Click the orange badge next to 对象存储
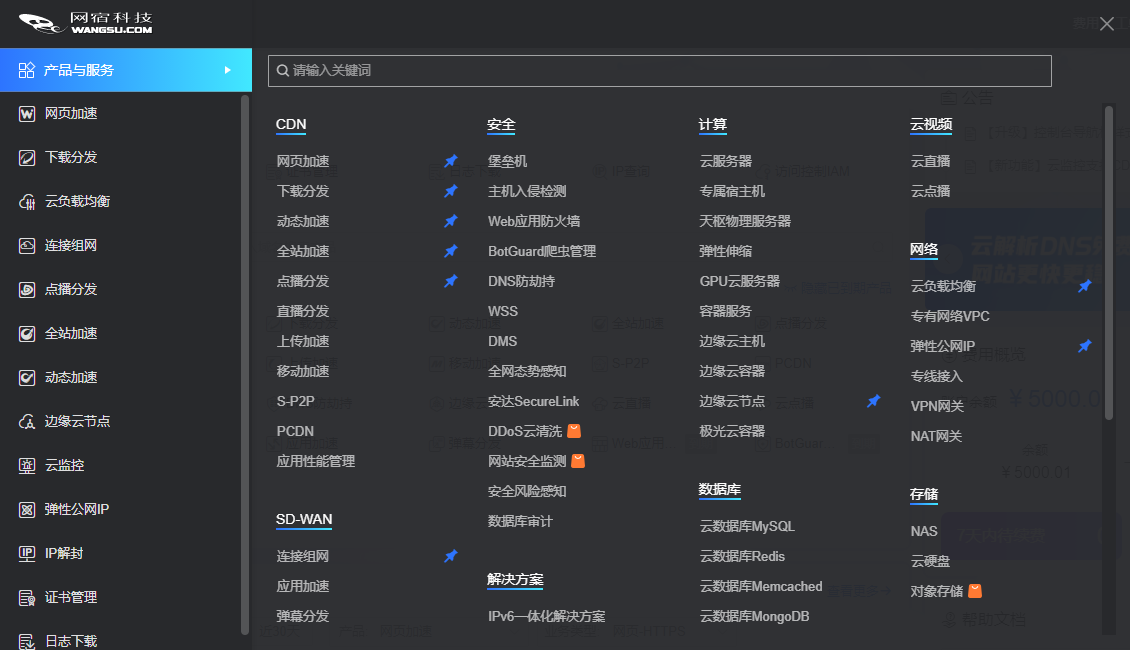Viewport: 1130px width, 650px height. (x=975, y=591)
